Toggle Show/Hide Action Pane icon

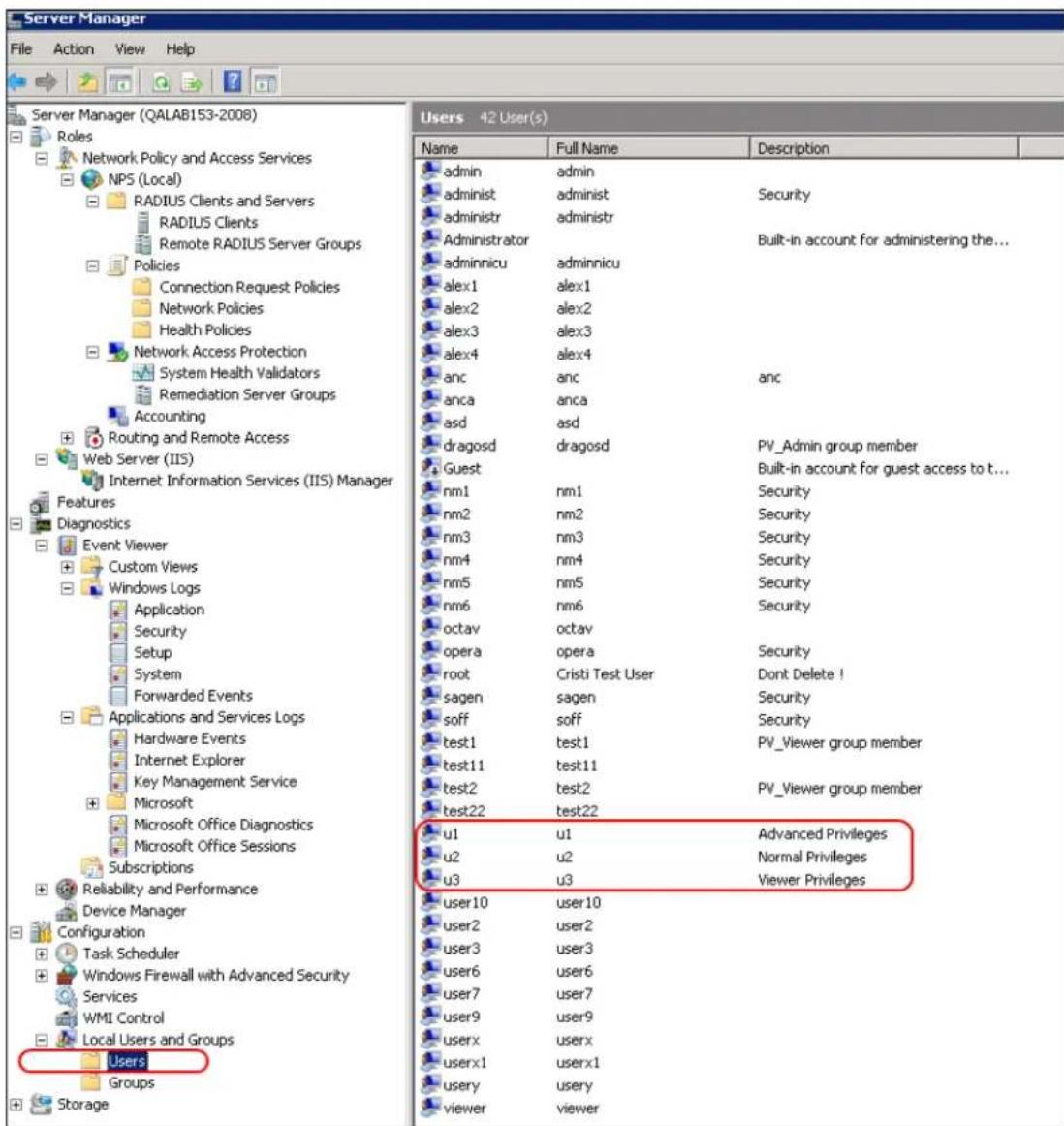(x=265, y=82)
